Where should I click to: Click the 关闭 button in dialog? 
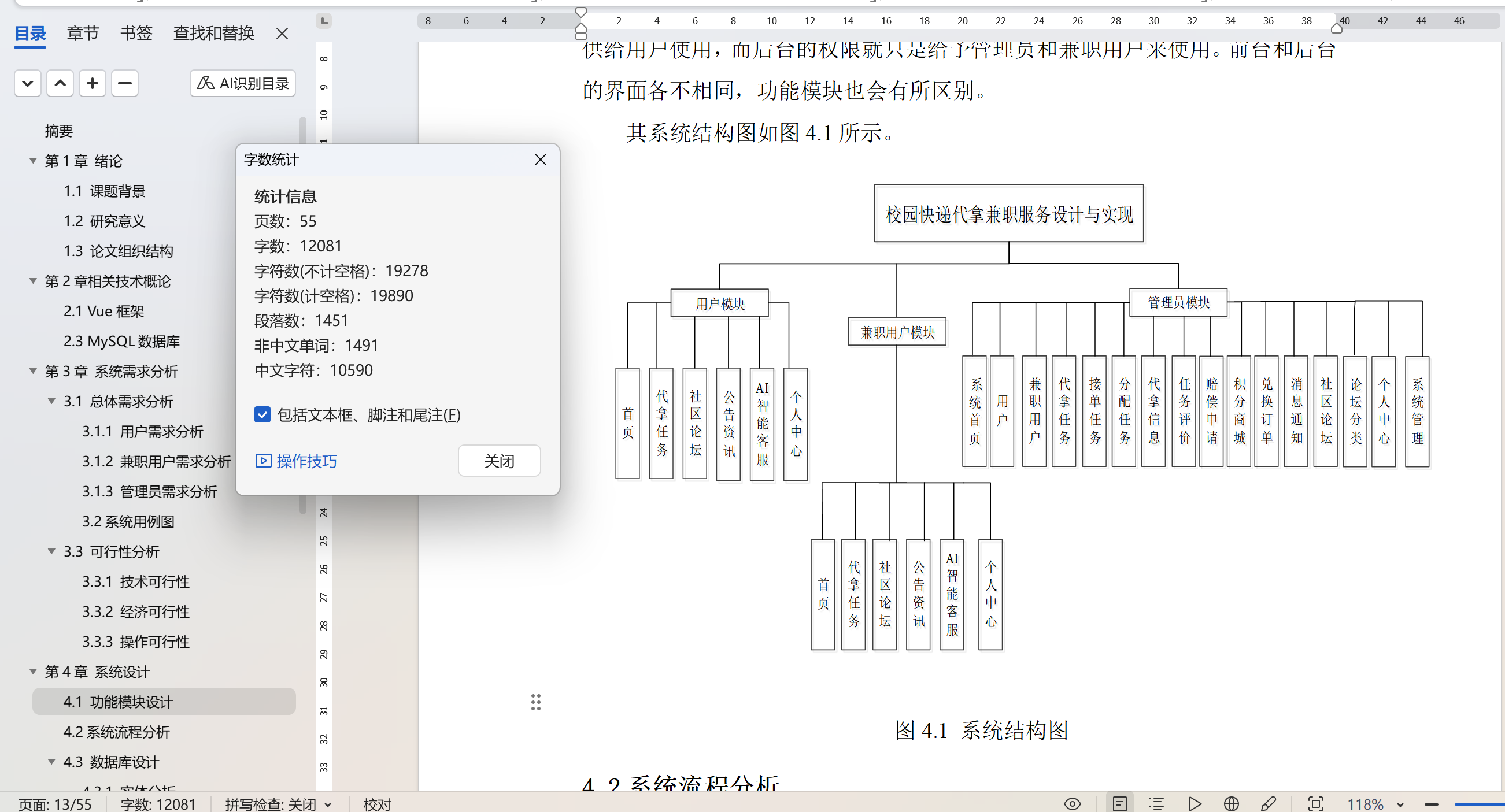(499, 461)
